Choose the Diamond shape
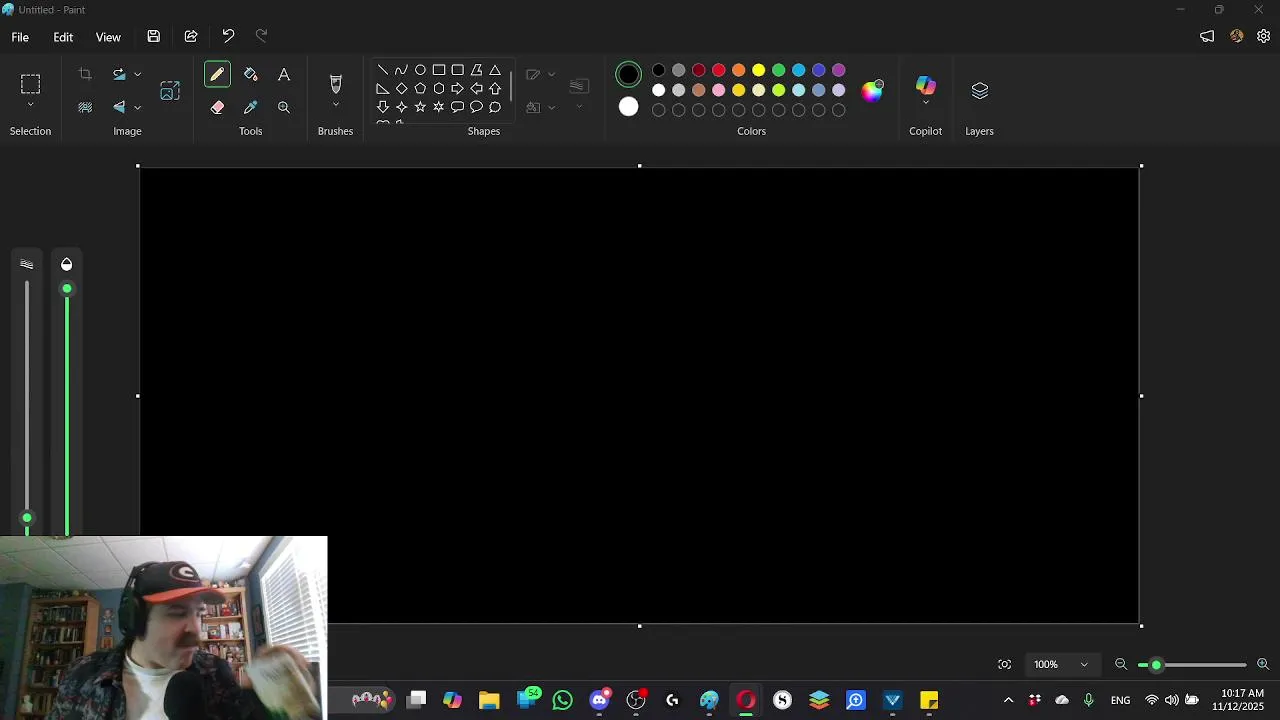The image size is (1280, 720). point(401,89)
